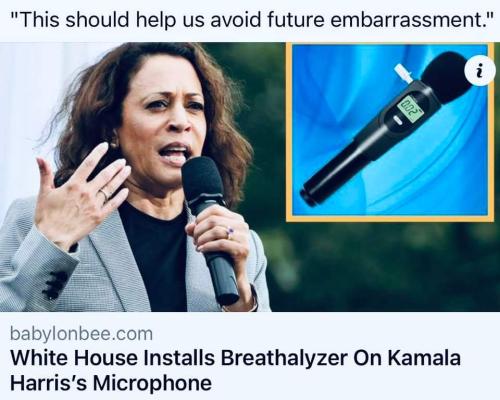Open the White House Installs Breathalyzer headline

[x=235, y=370]
